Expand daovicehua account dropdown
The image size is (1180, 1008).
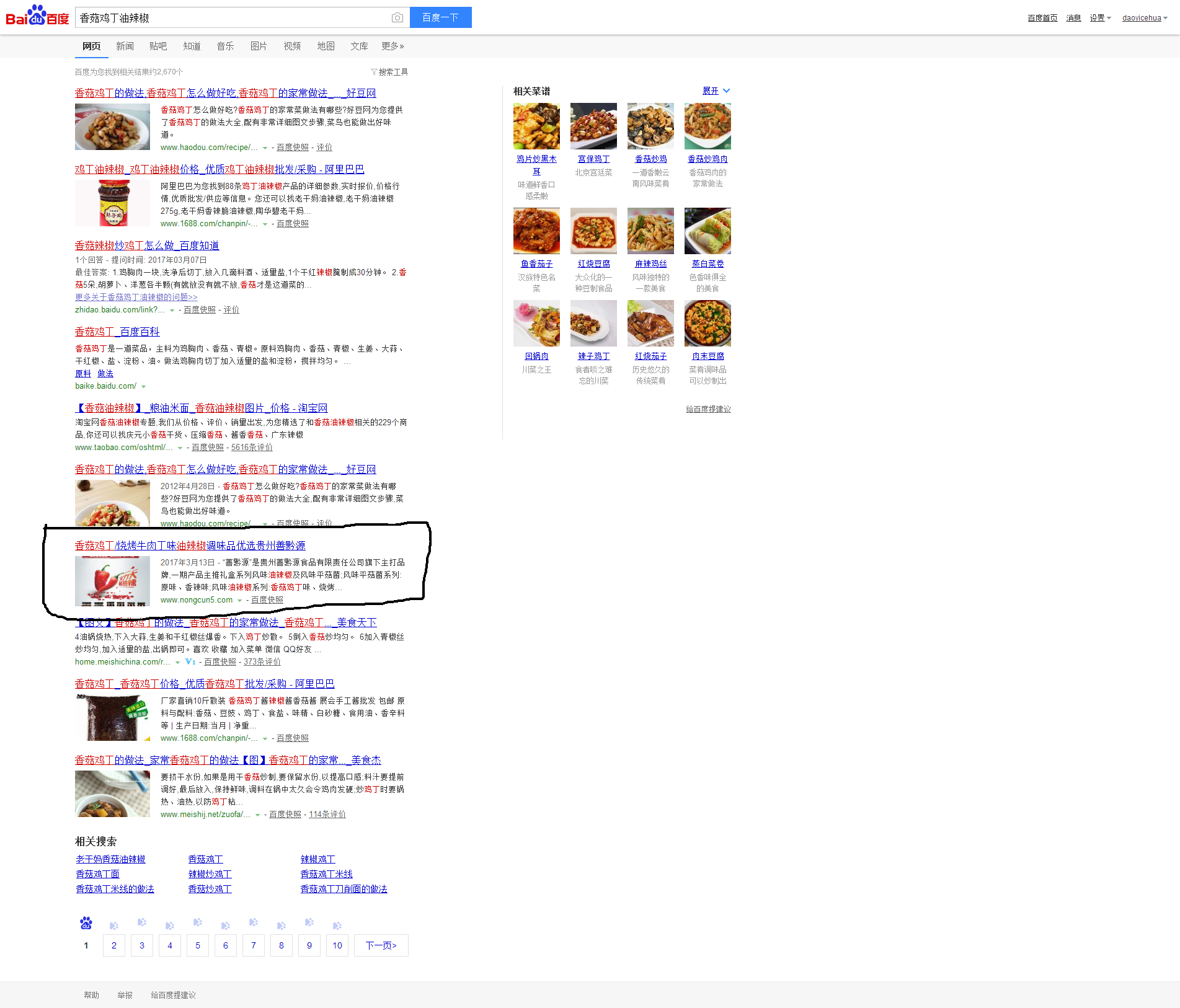click(1145, 18)
